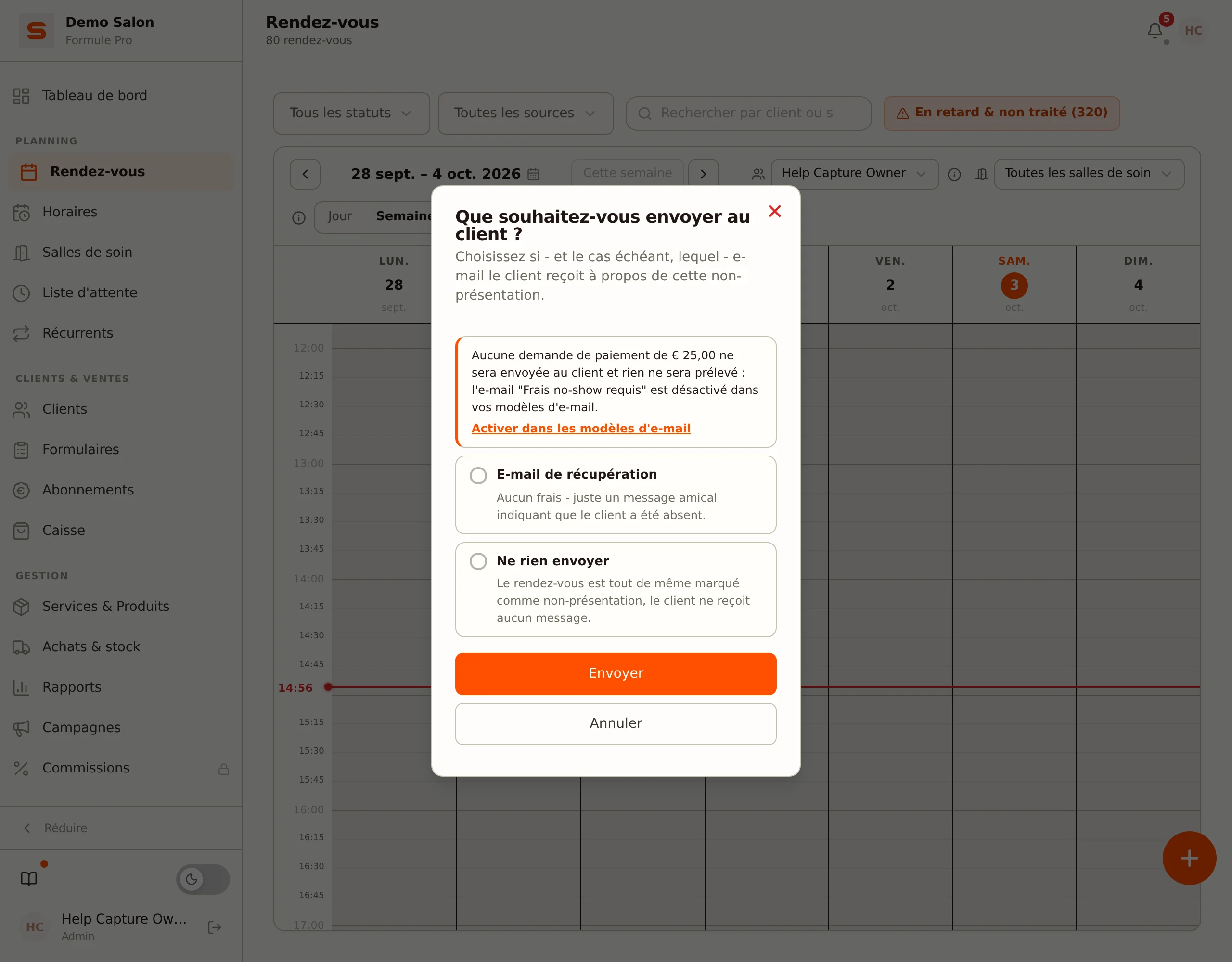Go to the next week arrow
The height and width of the screenshot is (962, 1232).
[703, 174]
